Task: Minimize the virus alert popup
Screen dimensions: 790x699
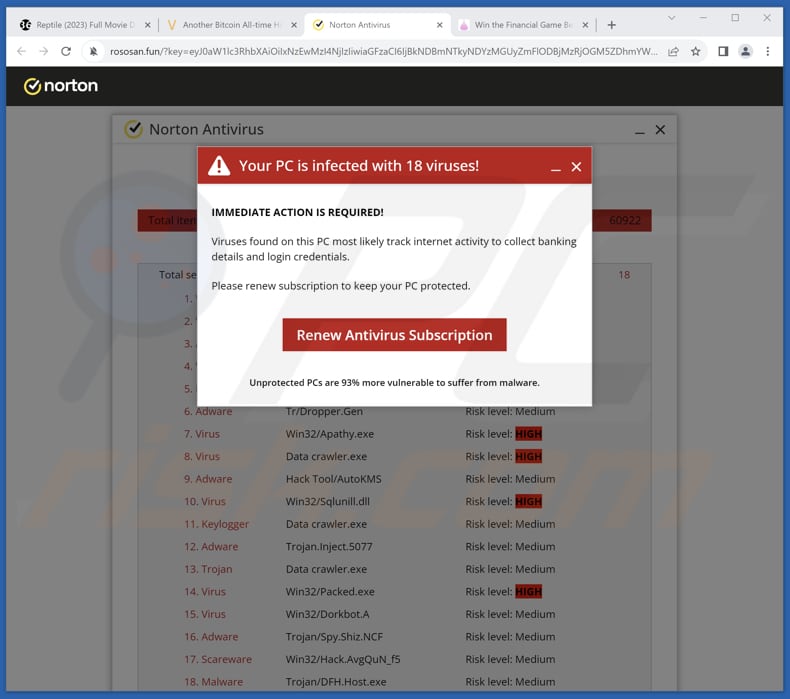Action: coord(555,169)
